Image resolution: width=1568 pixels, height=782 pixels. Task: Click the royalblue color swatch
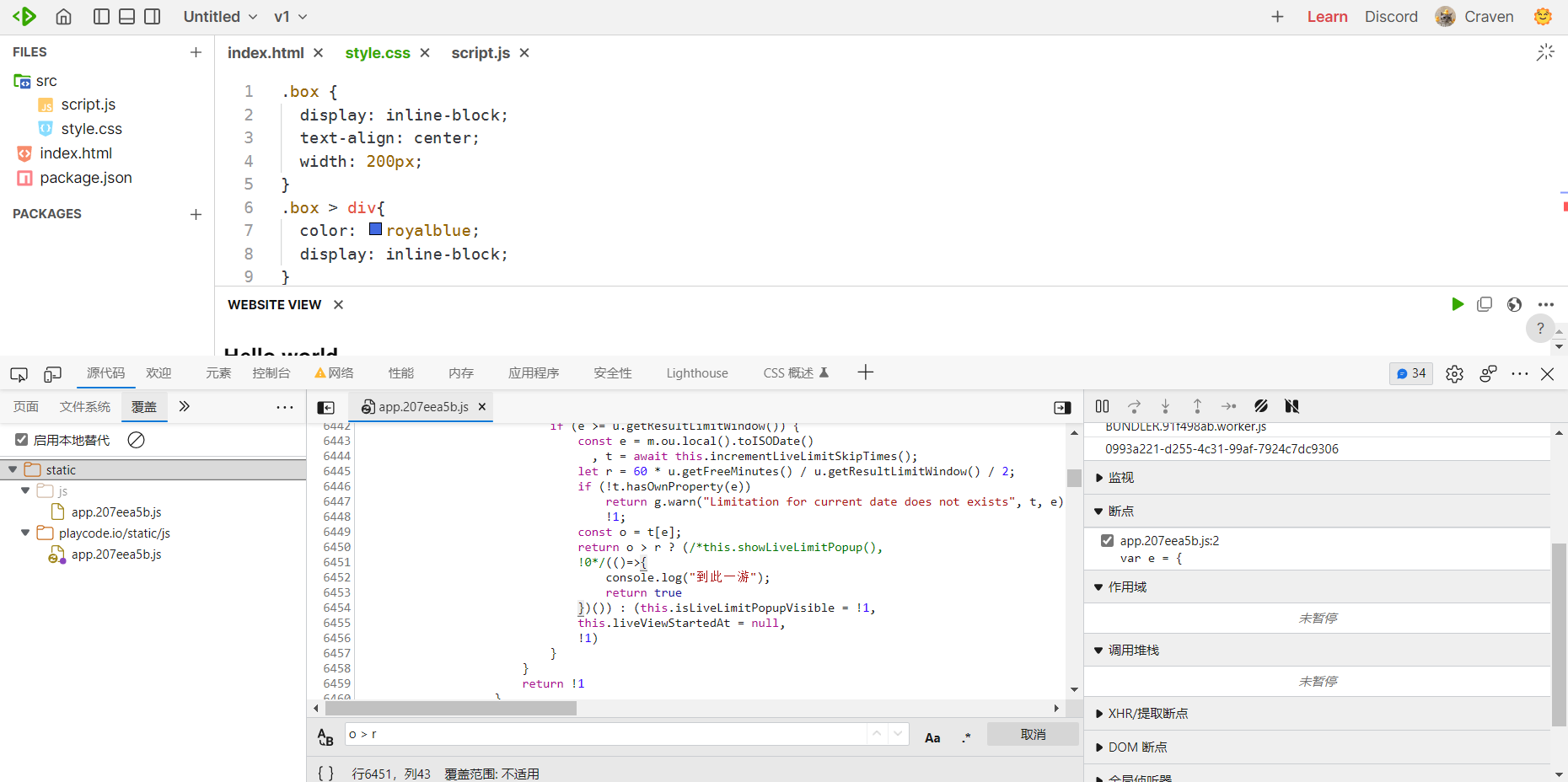[x=376, y=229]
